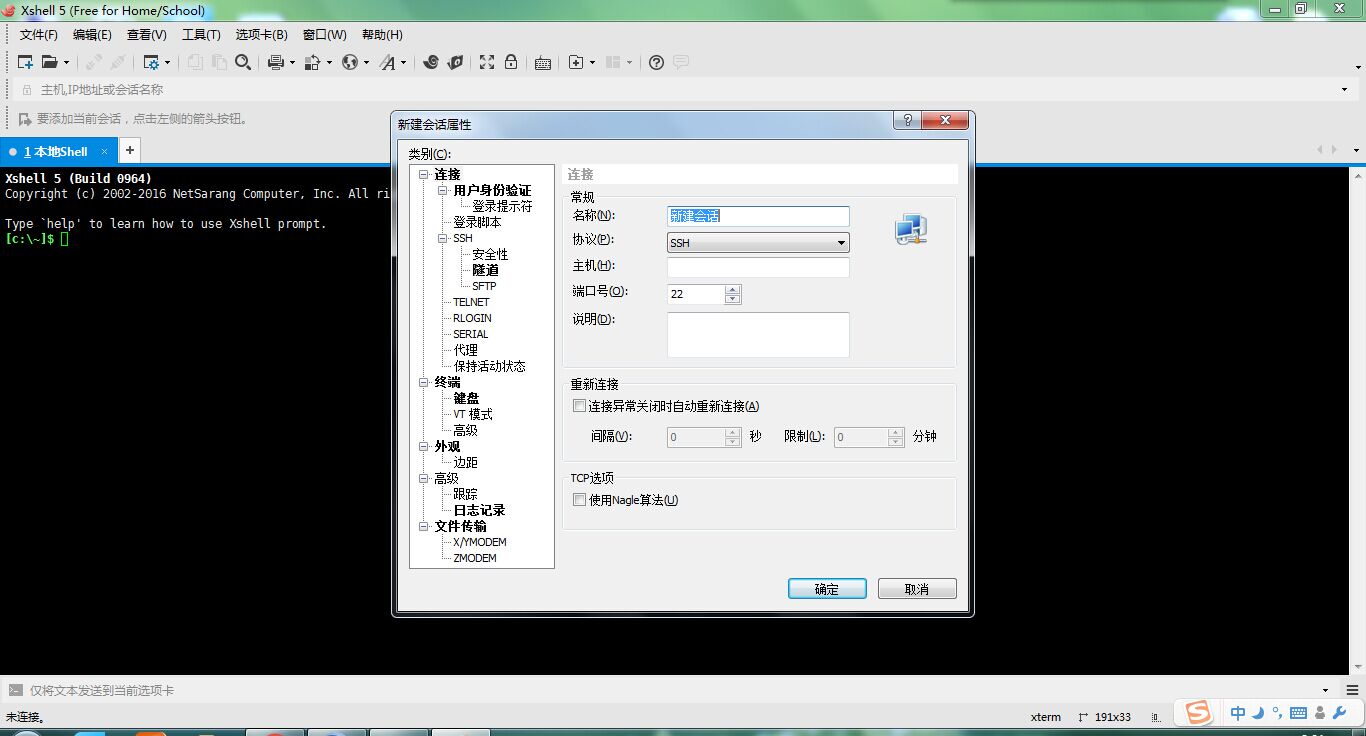Select SFTP in the category tree

pyautogui.click(x=484, y=286)
